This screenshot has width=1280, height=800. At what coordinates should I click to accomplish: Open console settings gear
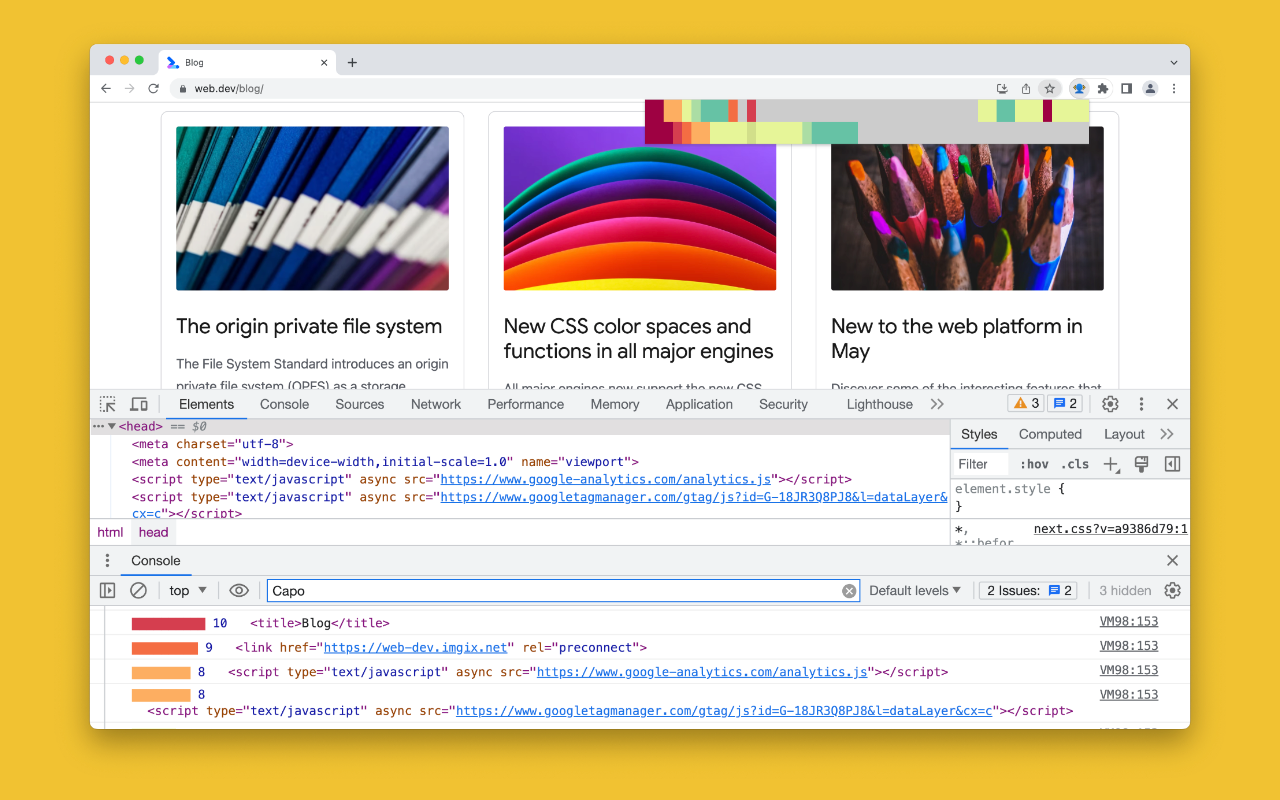pyautogui.click(x=1173, y=590)
